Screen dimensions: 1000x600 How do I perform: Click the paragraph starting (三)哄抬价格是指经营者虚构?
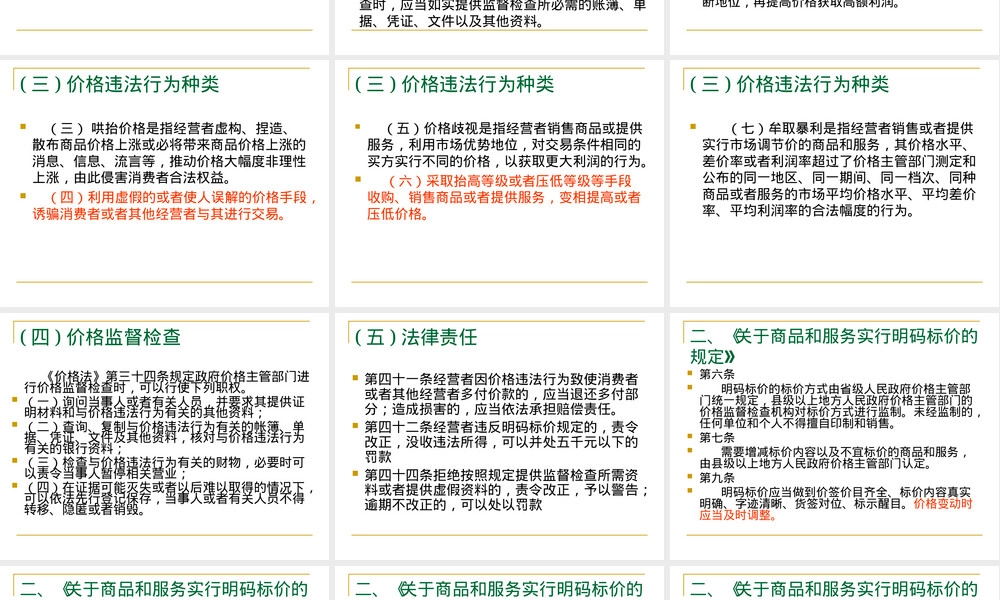click(169, 153)
